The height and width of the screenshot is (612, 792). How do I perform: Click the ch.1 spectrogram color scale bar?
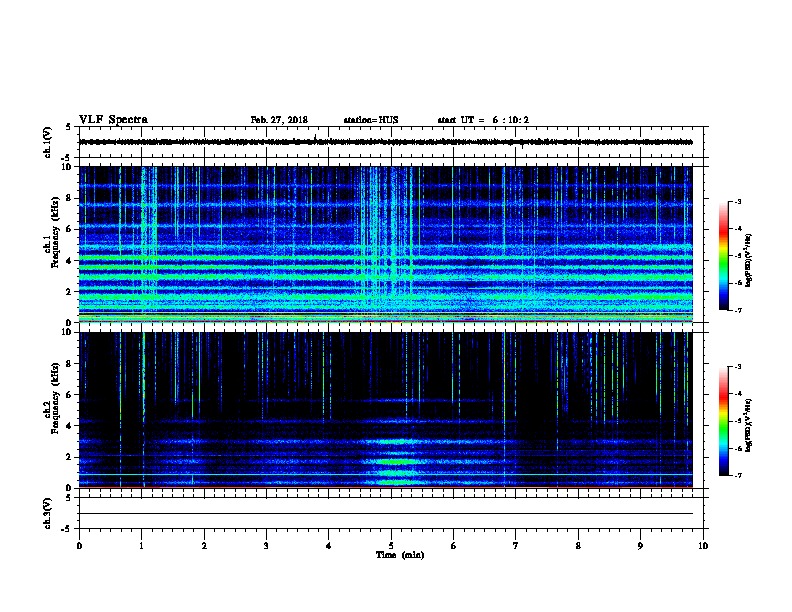click(723, 256)
